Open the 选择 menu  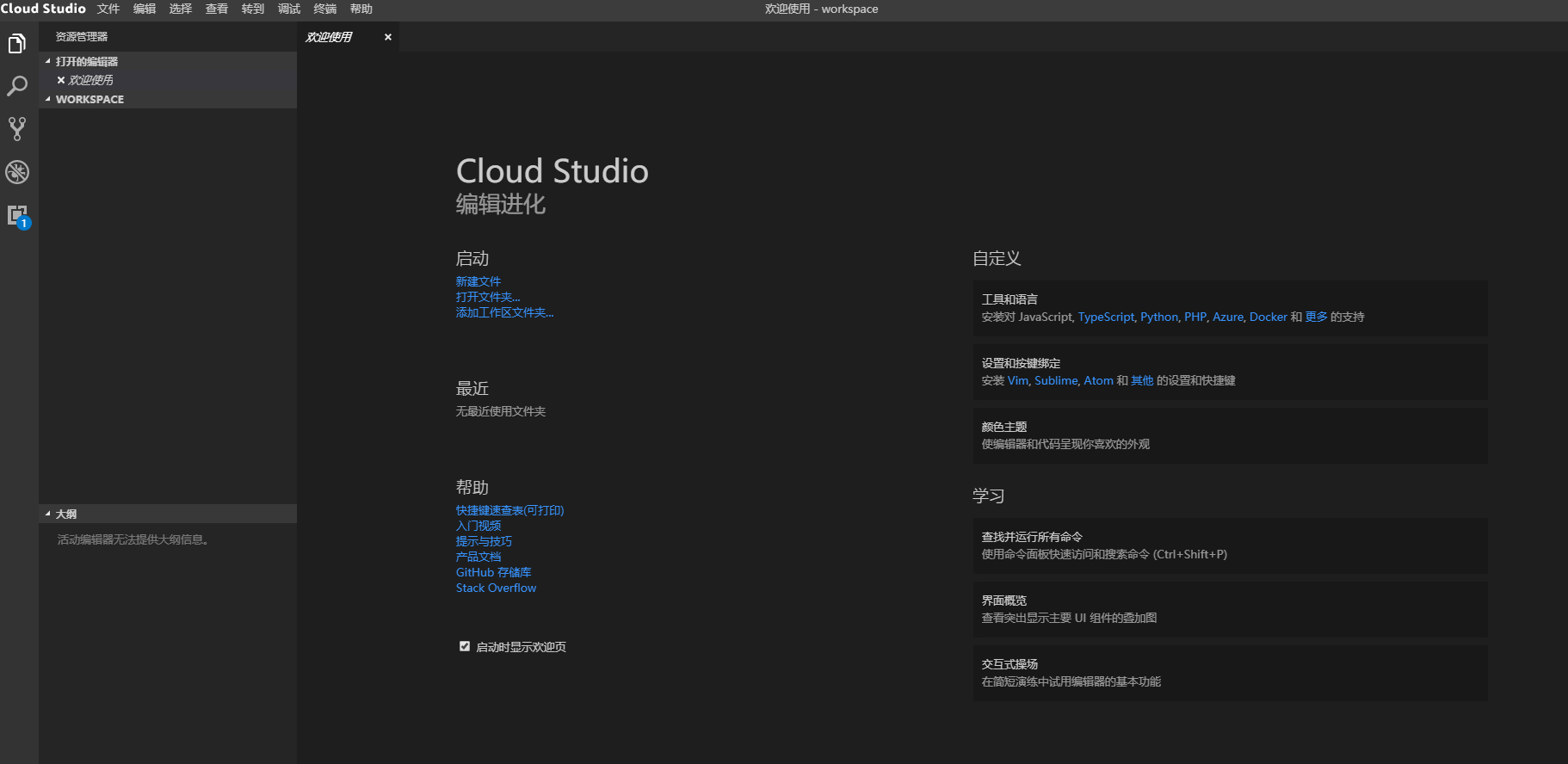[x=181, y=9]
